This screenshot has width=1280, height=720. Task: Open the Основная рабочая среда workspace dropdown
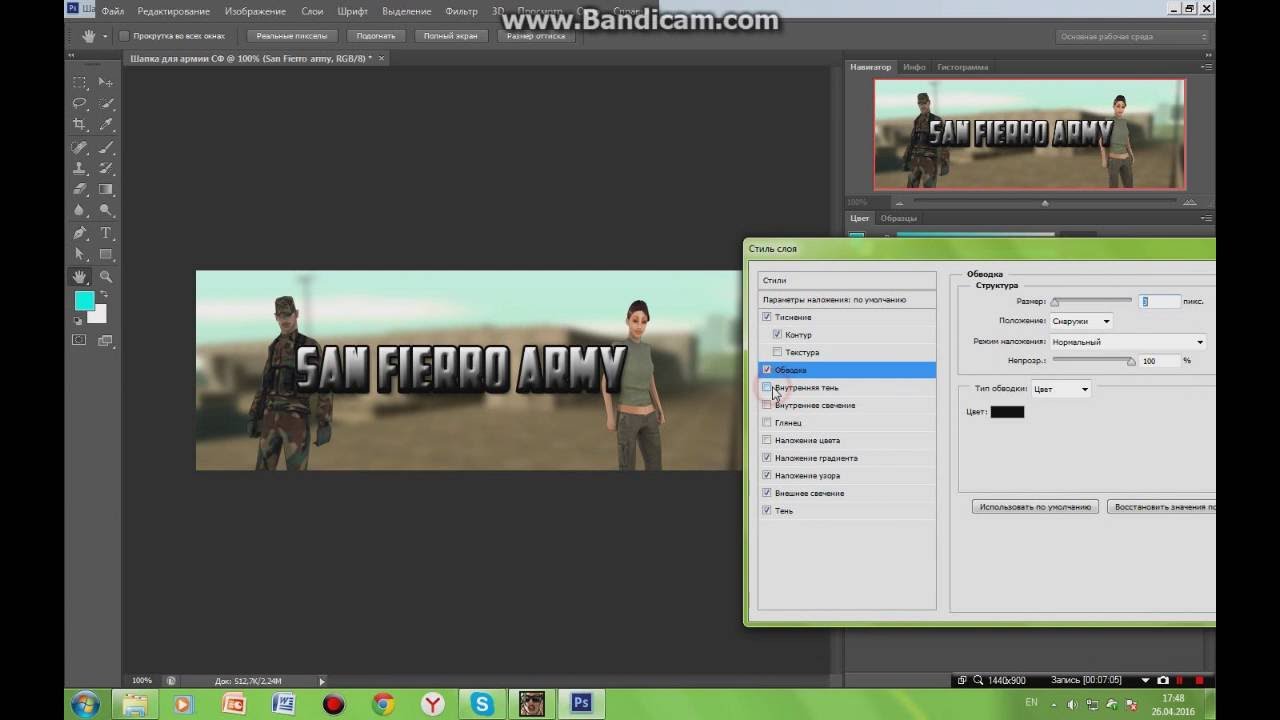[x=1133, y=36]
